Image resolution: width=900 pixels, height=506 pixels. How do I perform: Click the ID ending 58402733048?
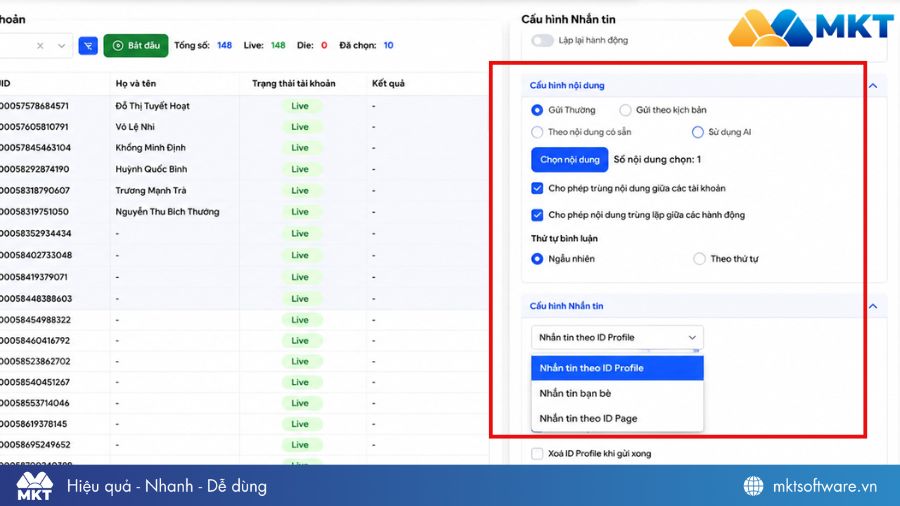click(x=36, y=255)
